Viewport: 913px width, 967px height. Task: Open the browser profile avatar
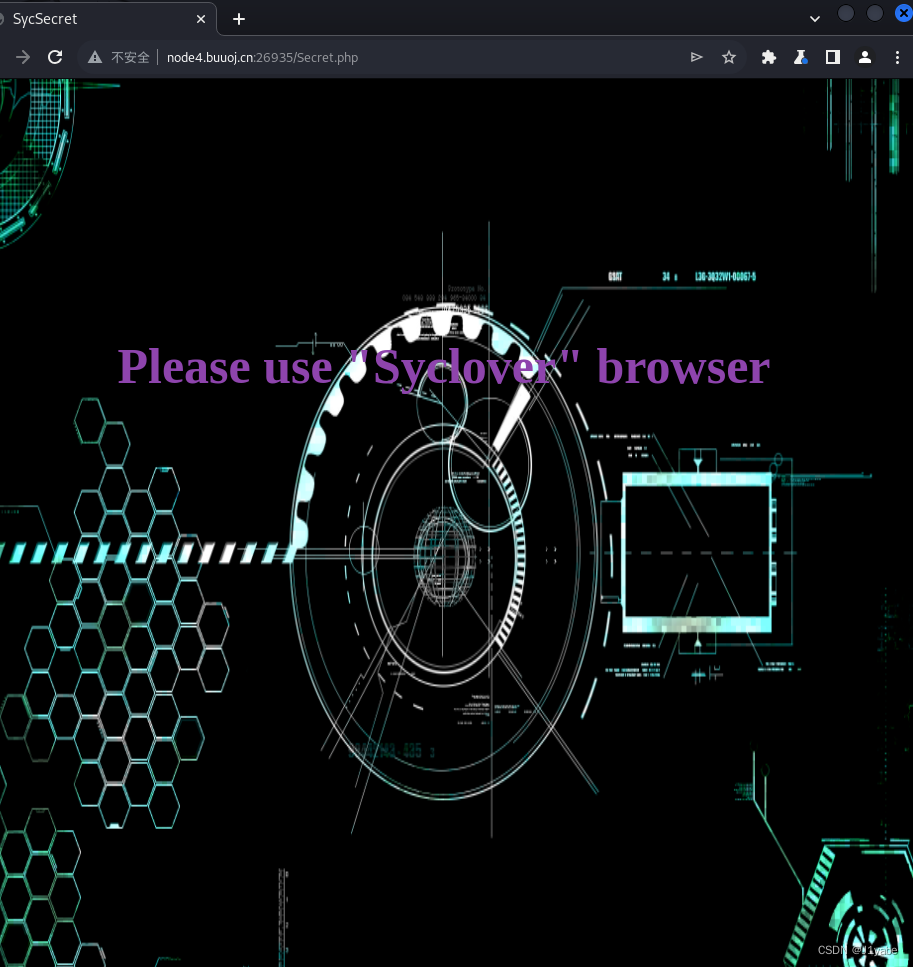click(864, 57)
